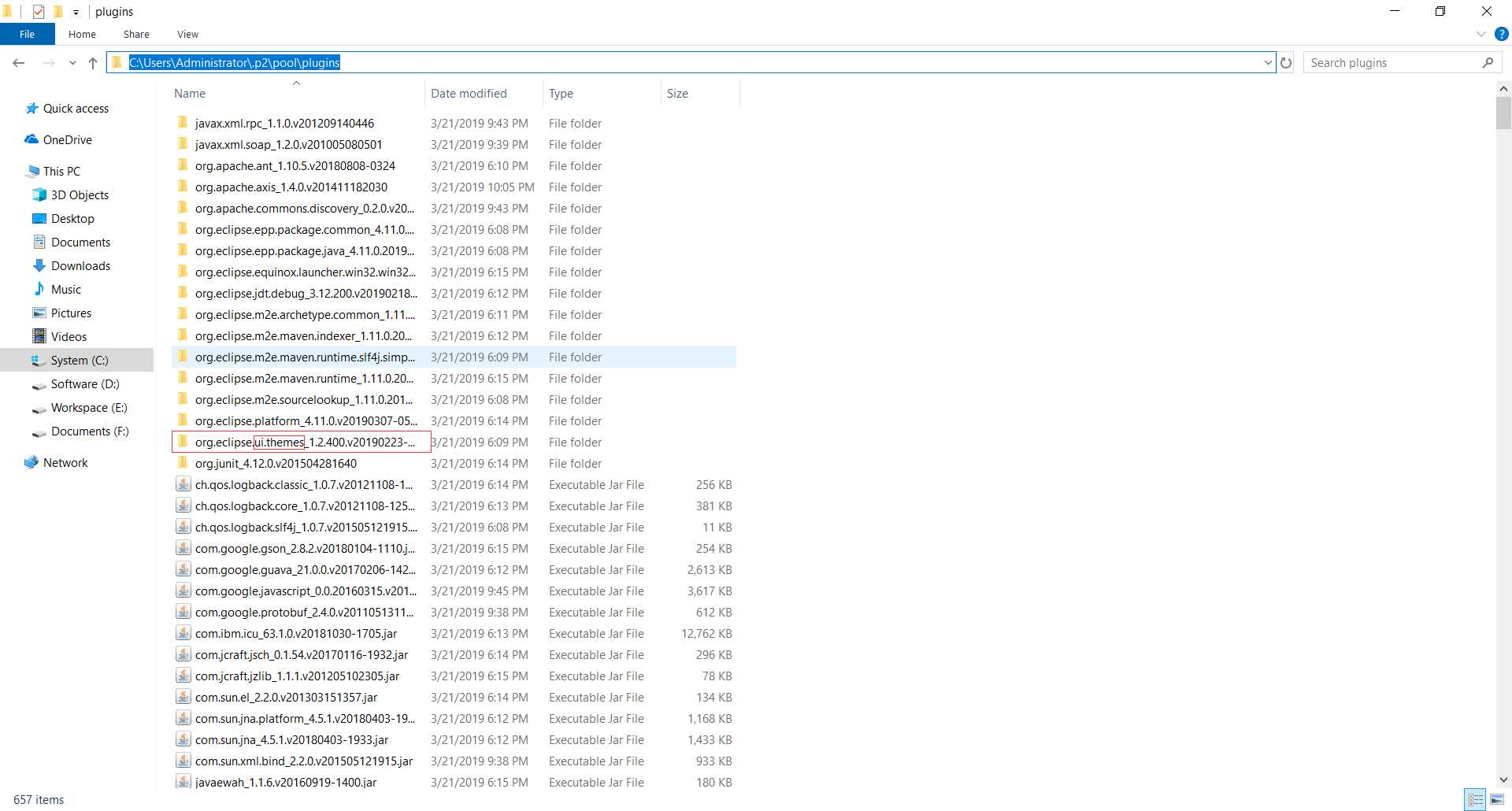Image resolution: width=1512 pixels, height=811 pixels.
Task: Select com.jcraft.jzlib_1.1.1.v201205102305.jar file name
Action: [297, 676]
